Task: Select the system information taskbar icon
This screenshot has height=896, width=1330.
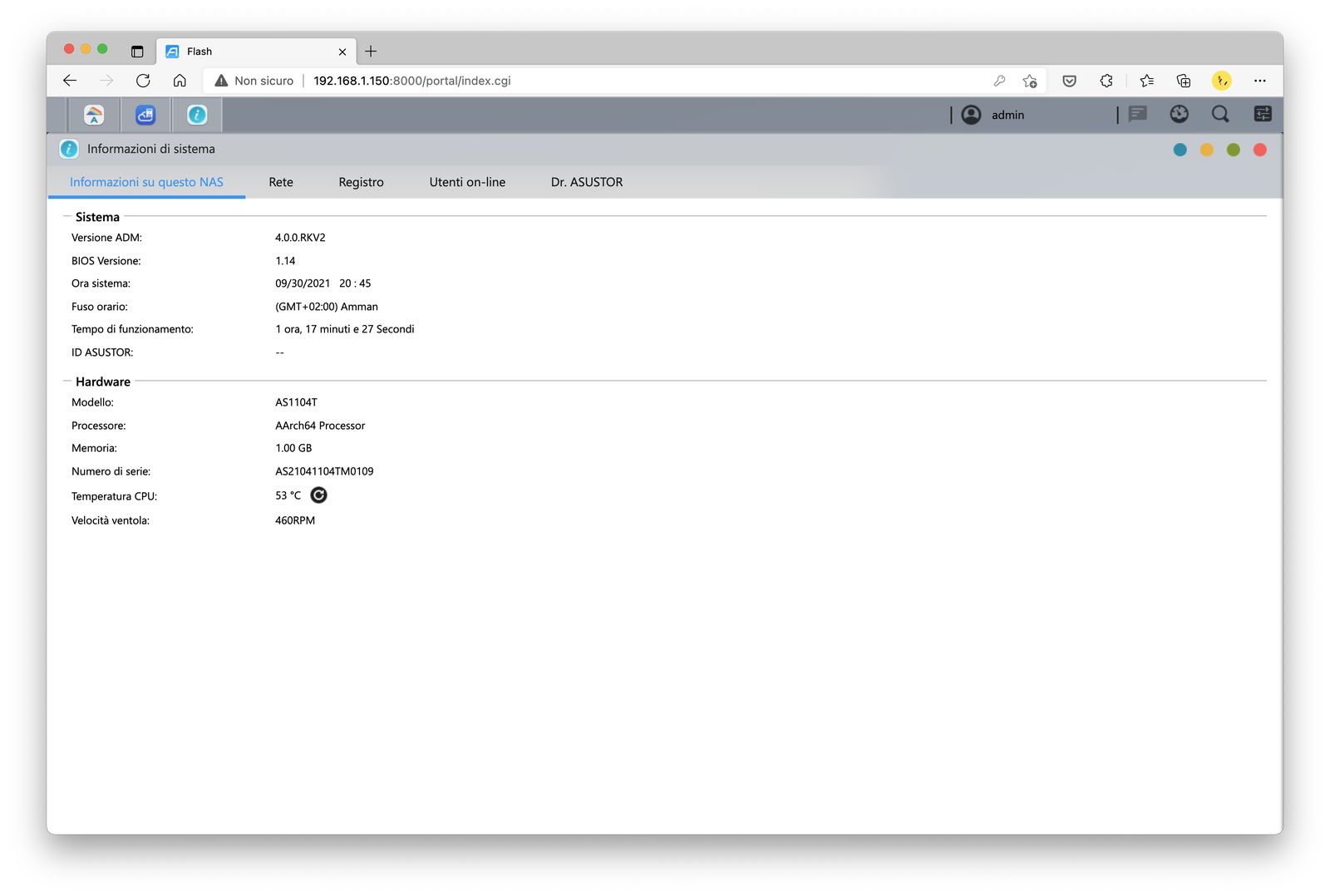Action: [x=197, y=115]
